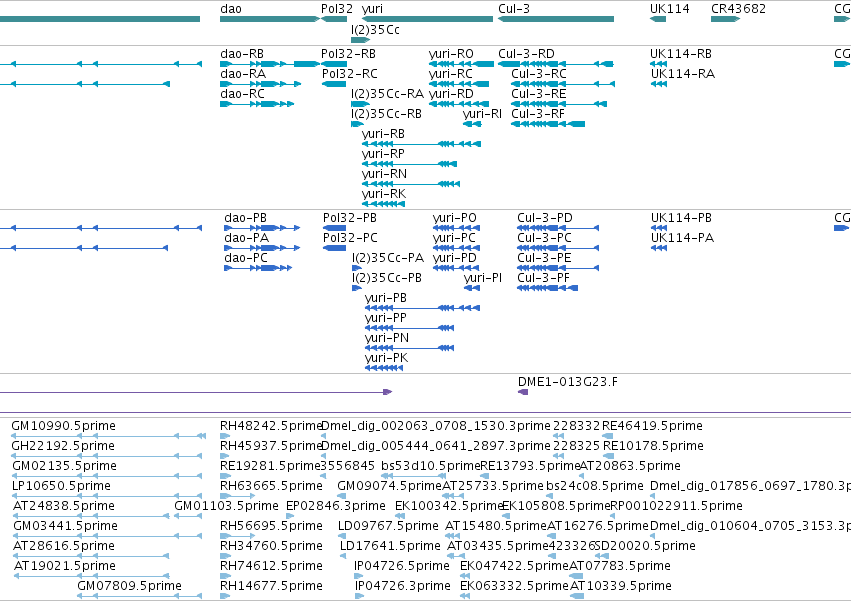Select the dao gene label
851x601 pixels.
[x=231, y=9]
